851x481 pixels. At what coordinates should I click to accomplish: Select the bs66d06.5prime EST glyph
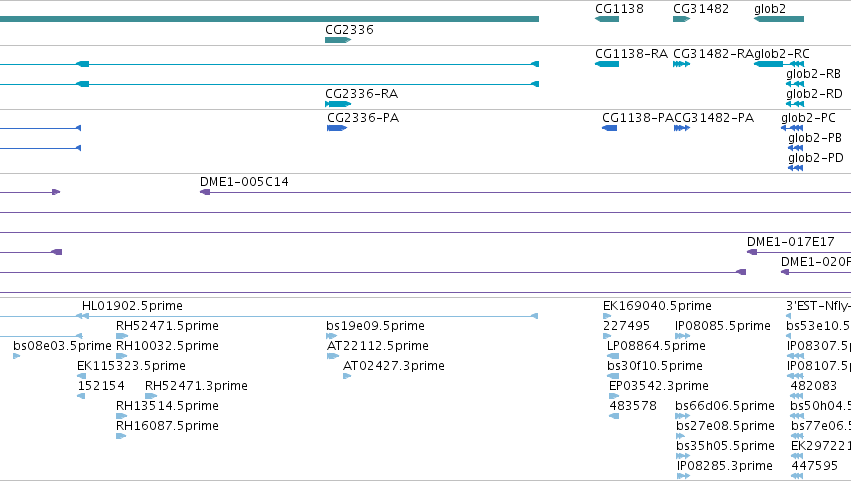click(x=683, y=416)
